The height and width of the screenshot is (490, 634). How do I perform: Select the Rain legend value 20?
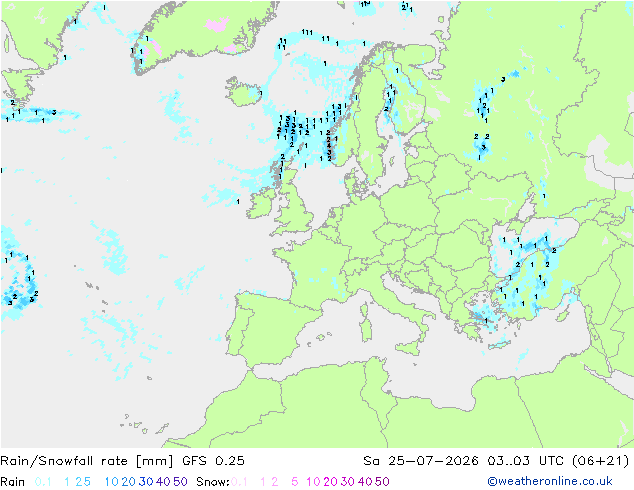point(128,482)
